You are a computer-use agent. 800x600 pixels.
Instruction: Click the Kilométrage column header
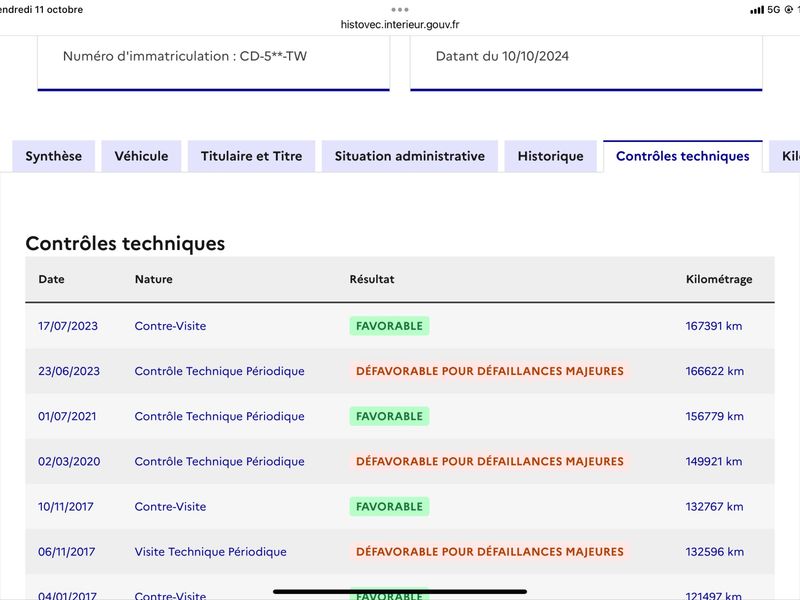pos(719,279)
